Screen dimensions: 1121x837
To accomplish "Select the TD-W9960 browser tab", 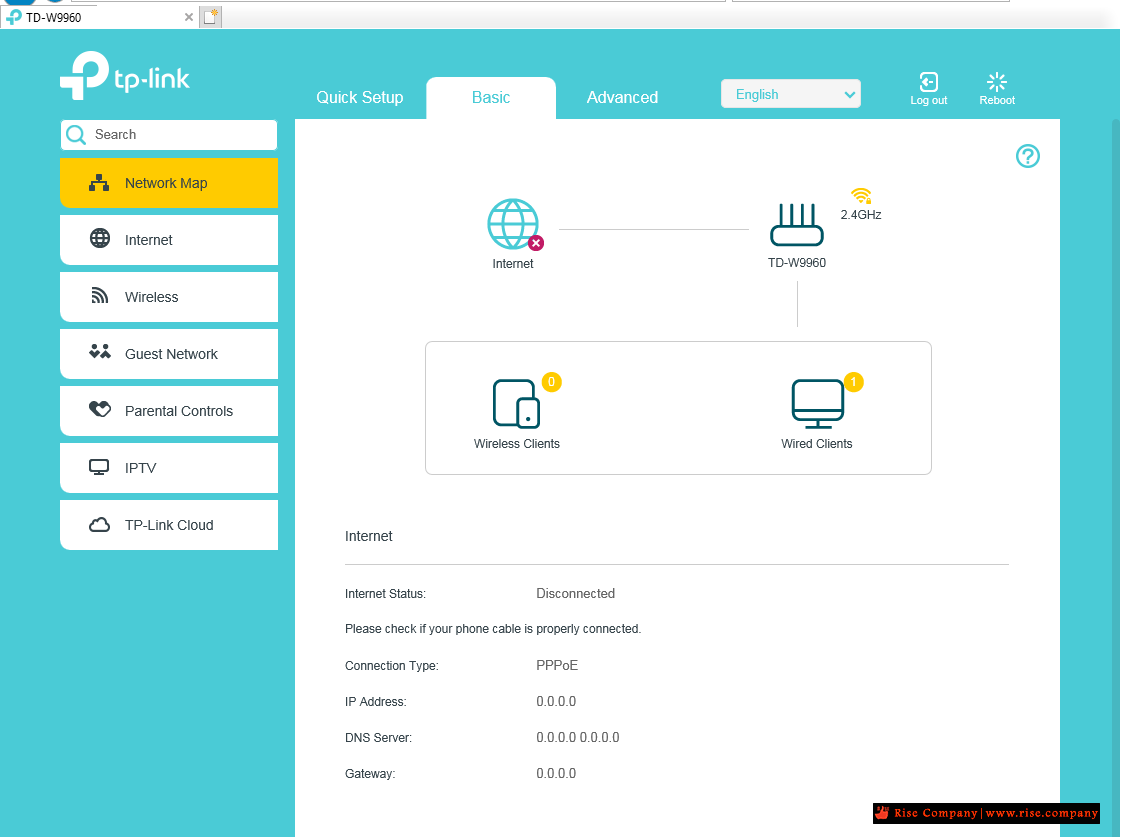I will click(100, 17).
